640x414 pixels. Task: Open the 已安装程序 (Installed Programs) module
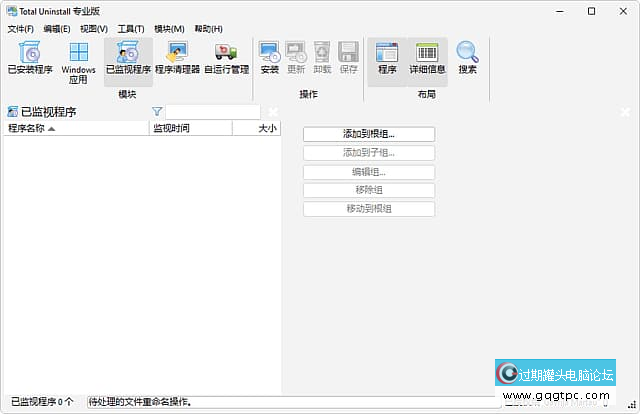(x=30, y=59)
